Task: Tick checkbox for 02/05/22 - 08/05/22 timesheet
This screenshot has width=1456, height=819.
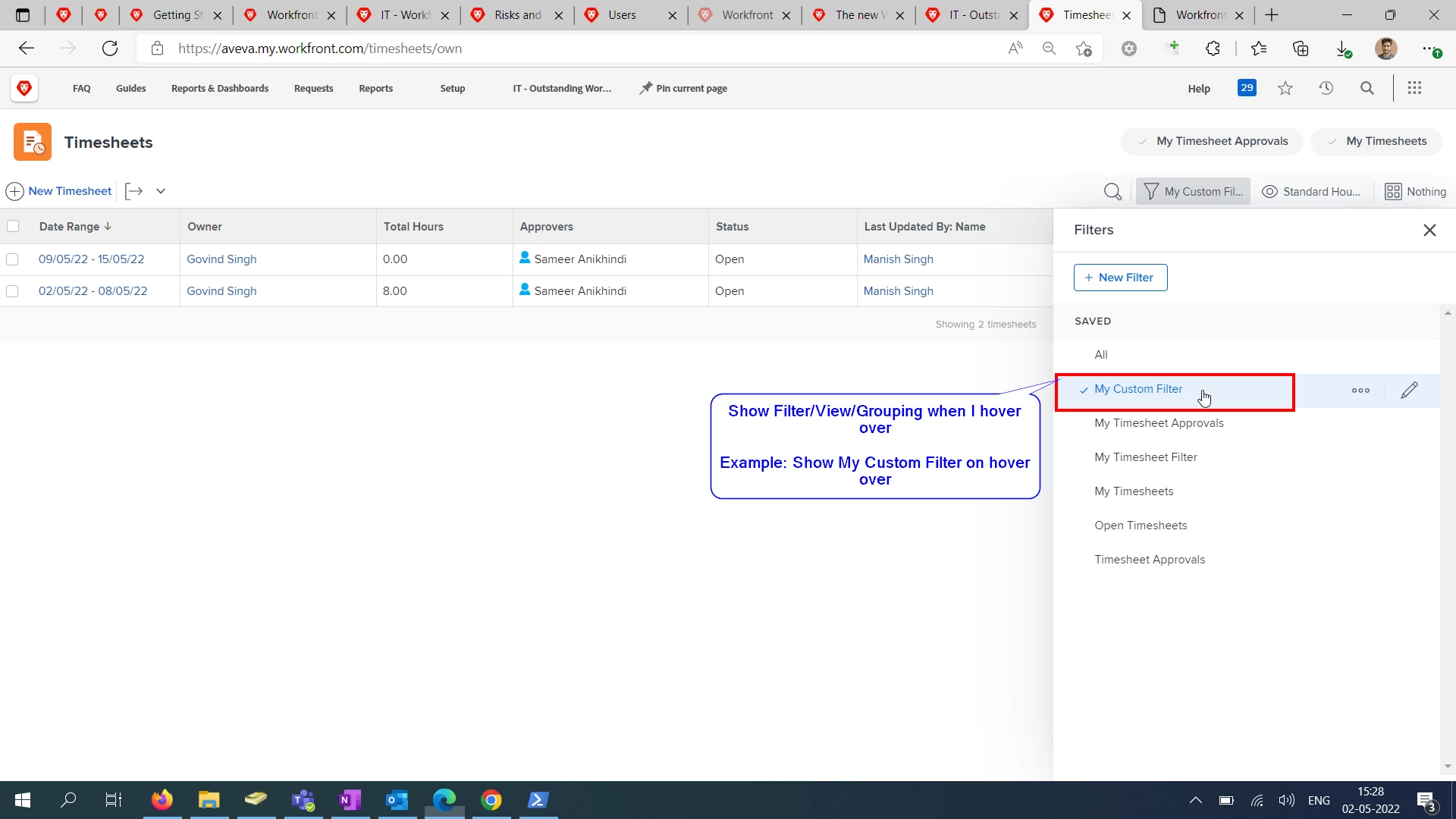Action: pyautogui.click(x=12, y=291)
